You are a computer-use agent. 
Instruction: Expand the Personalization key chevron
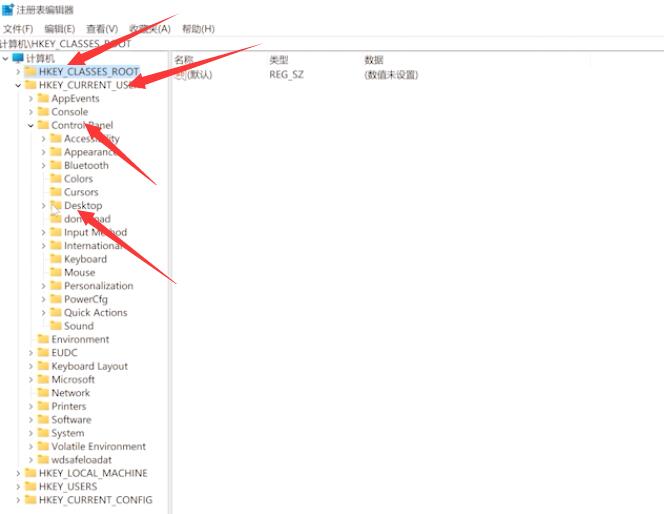pos(43,286)
